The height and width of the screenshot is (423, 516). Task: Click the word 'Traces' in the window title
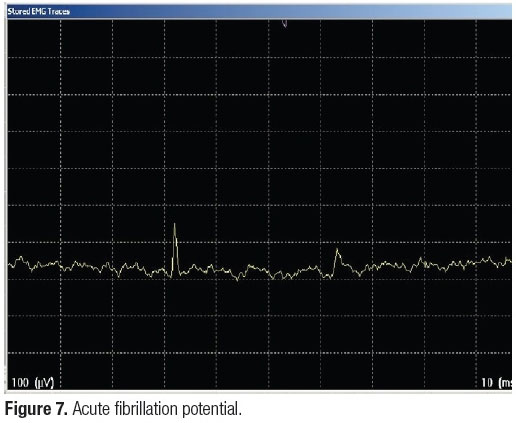(x=59, y=12)
